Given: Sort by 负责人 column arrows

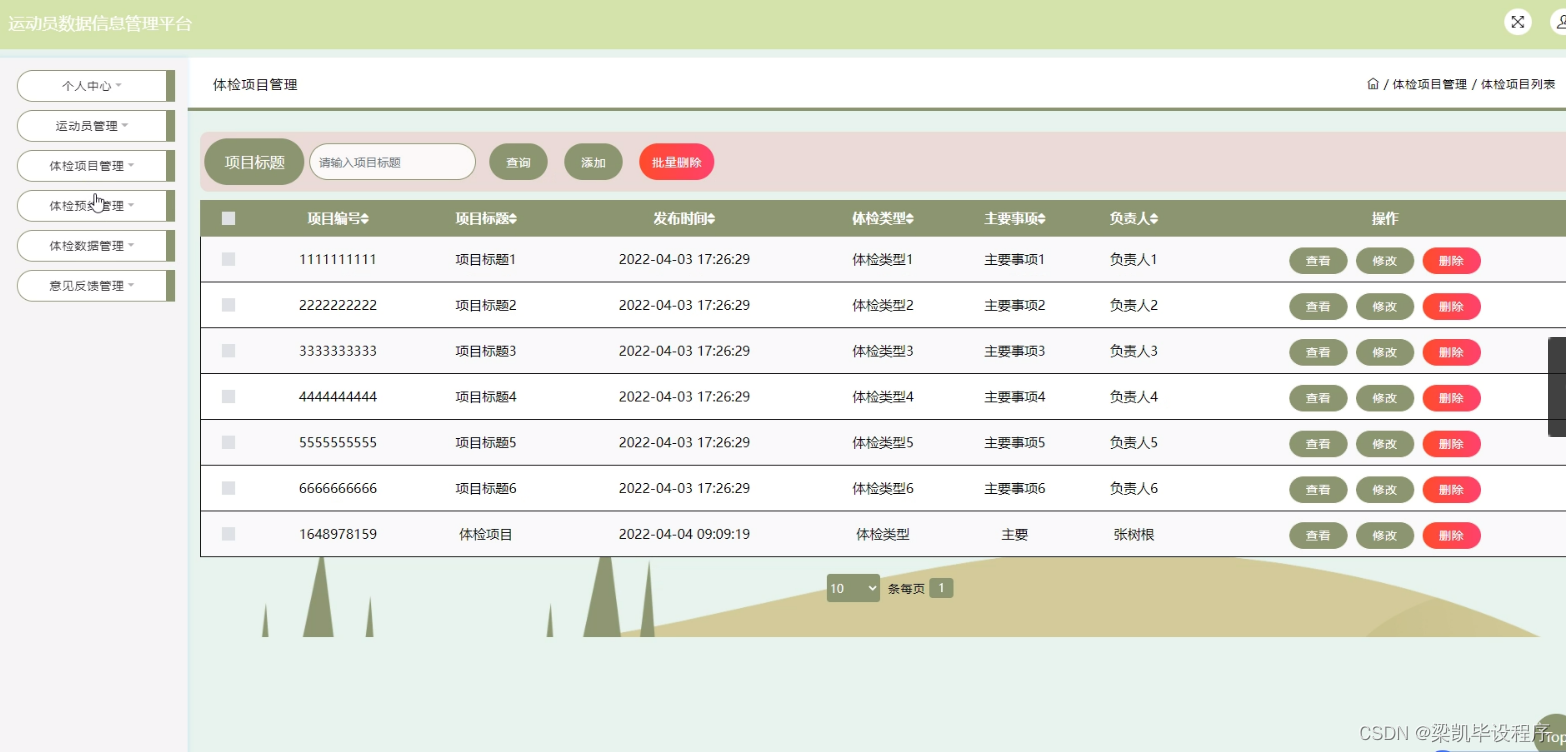Looking at the screenshot, I should pos(1154,219).
